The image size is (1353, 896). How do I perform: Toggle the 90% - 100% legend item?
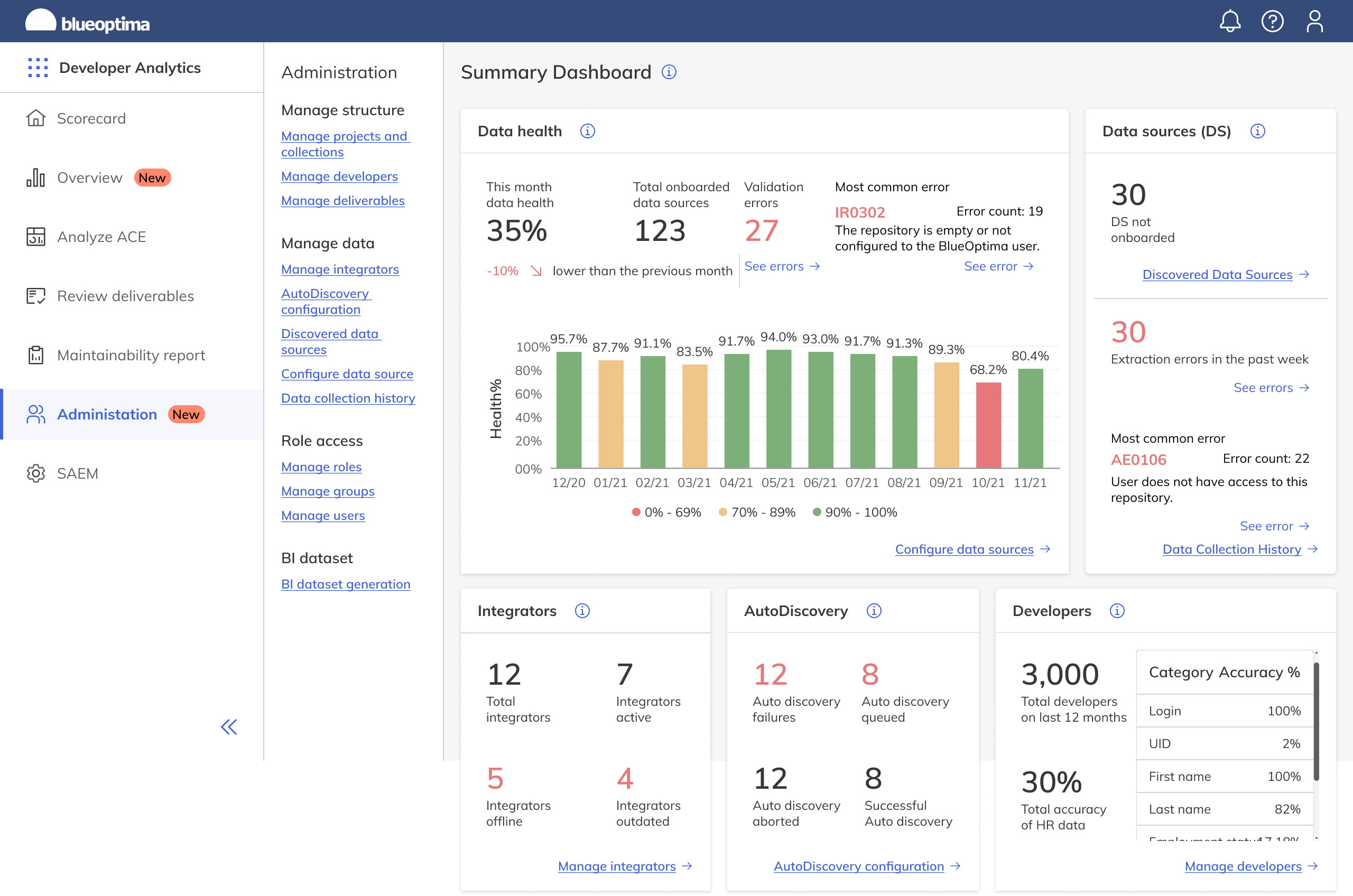pos(855,512)
